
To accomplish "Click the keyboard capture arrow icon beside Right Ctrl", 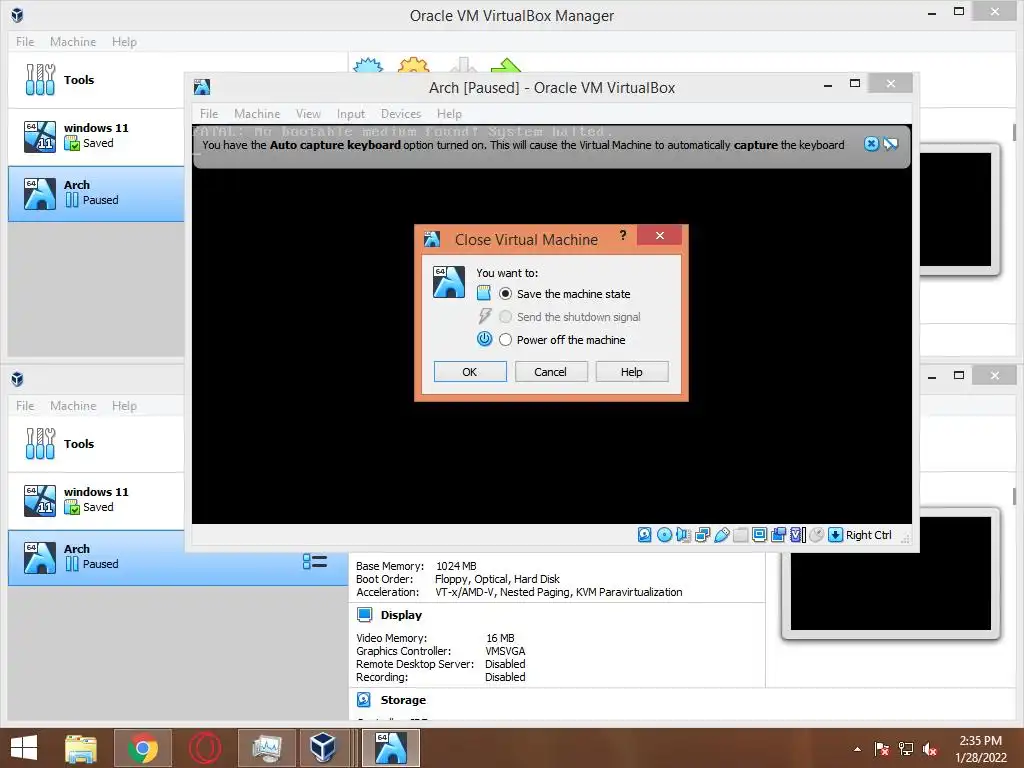I will [x=835, y=535].
